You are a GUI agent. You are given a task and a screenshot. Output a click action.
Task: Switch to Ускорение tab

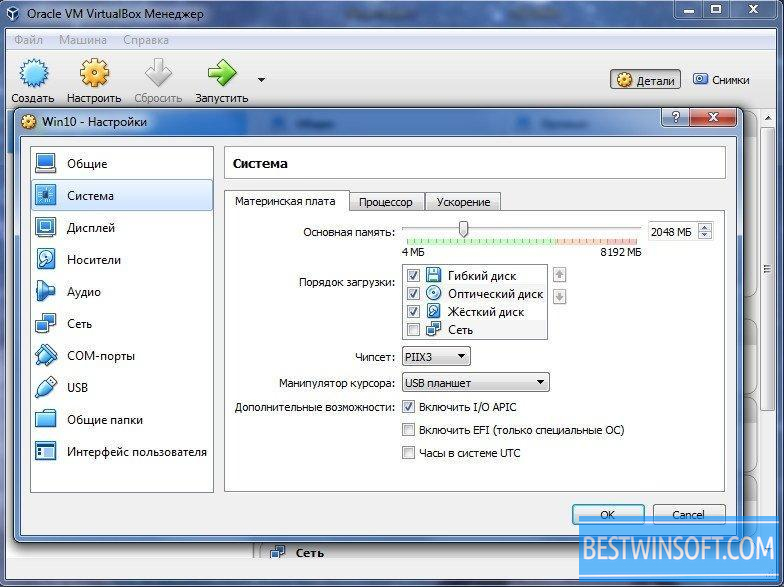coord(463,202)
